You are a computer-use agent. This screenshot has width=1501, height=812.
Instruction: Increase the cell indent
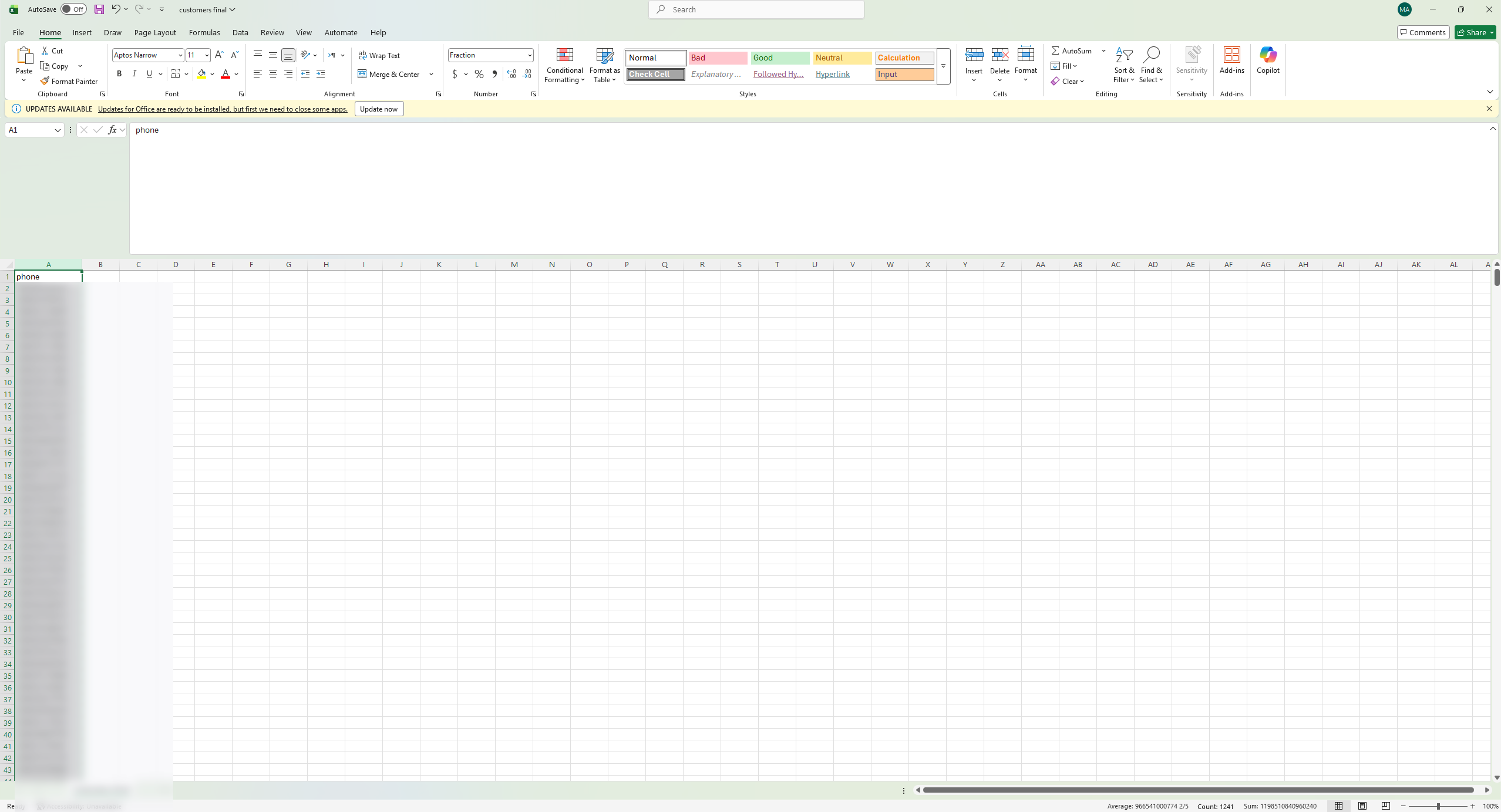point(321,74)
